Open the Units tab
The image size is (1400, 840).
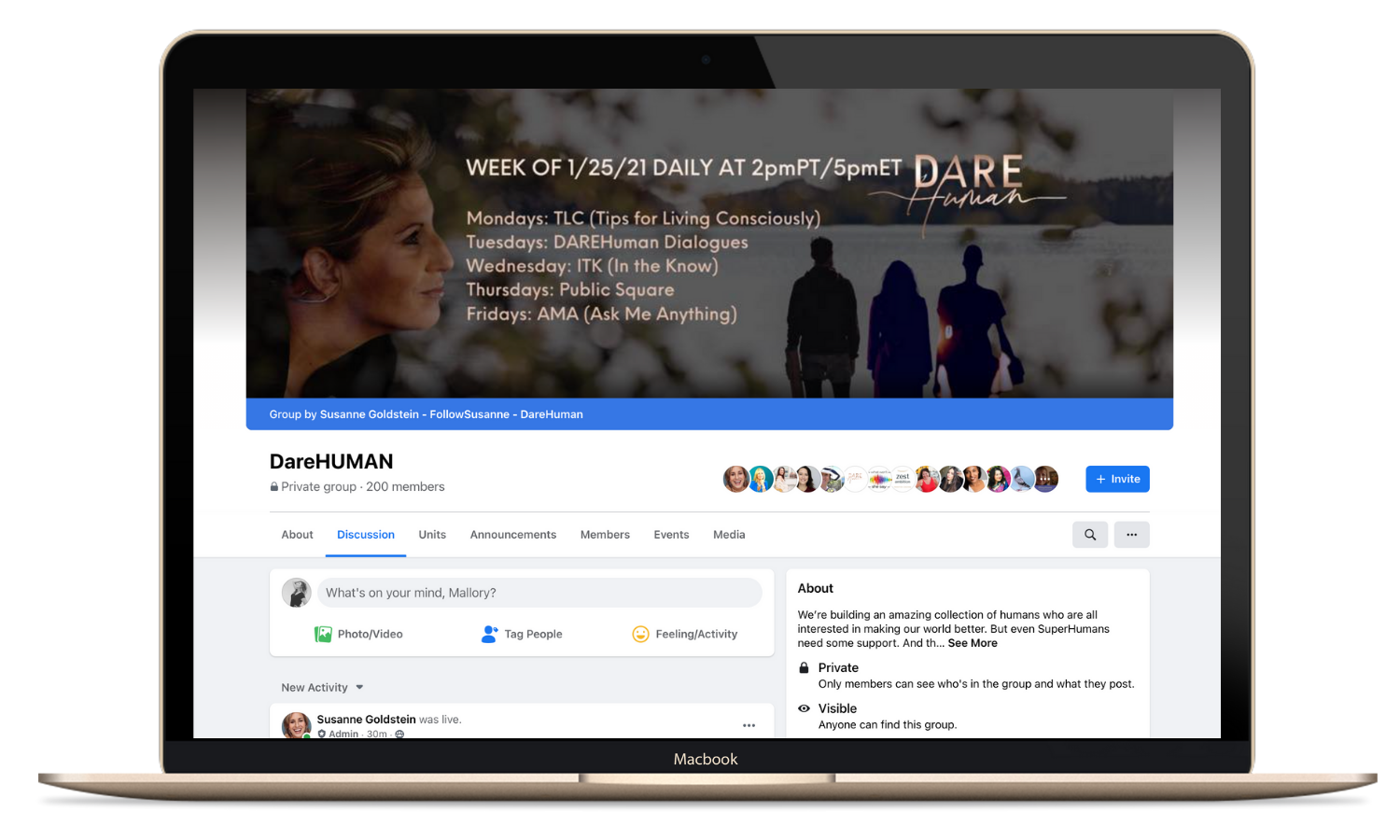click(x=432, y=535)
